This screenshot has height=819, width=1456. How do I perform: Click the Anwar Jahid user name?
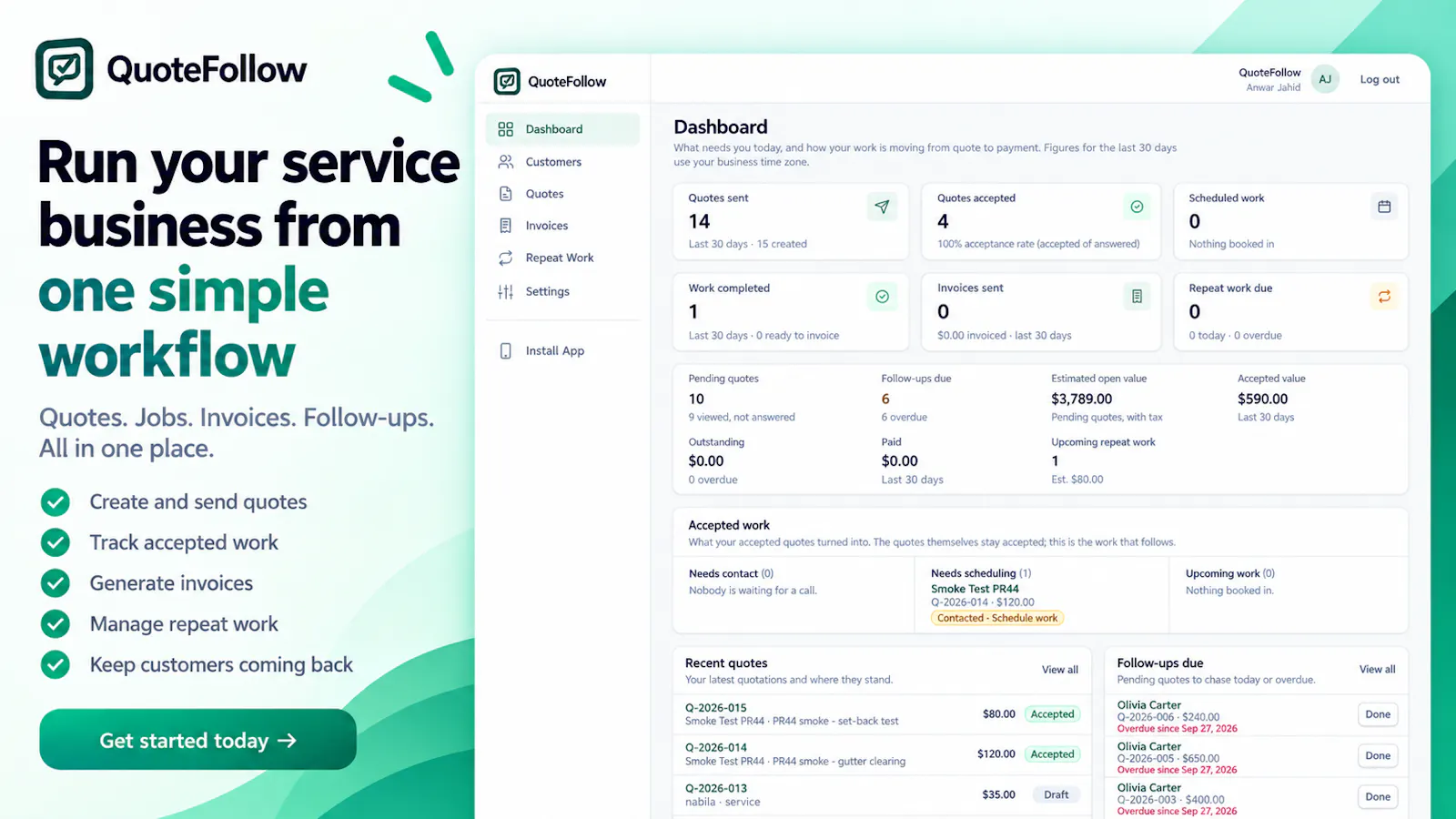(x=1273, y=87)
